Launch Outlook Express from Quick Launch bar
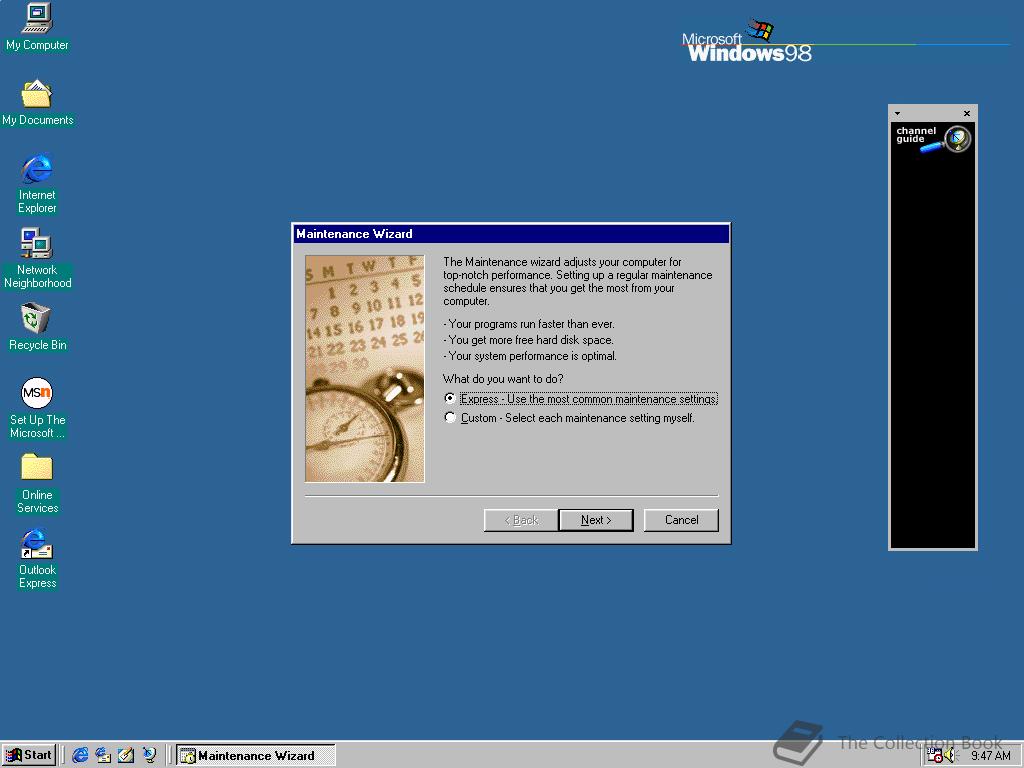Viewport: 1024px width, 768px height. 103,755
